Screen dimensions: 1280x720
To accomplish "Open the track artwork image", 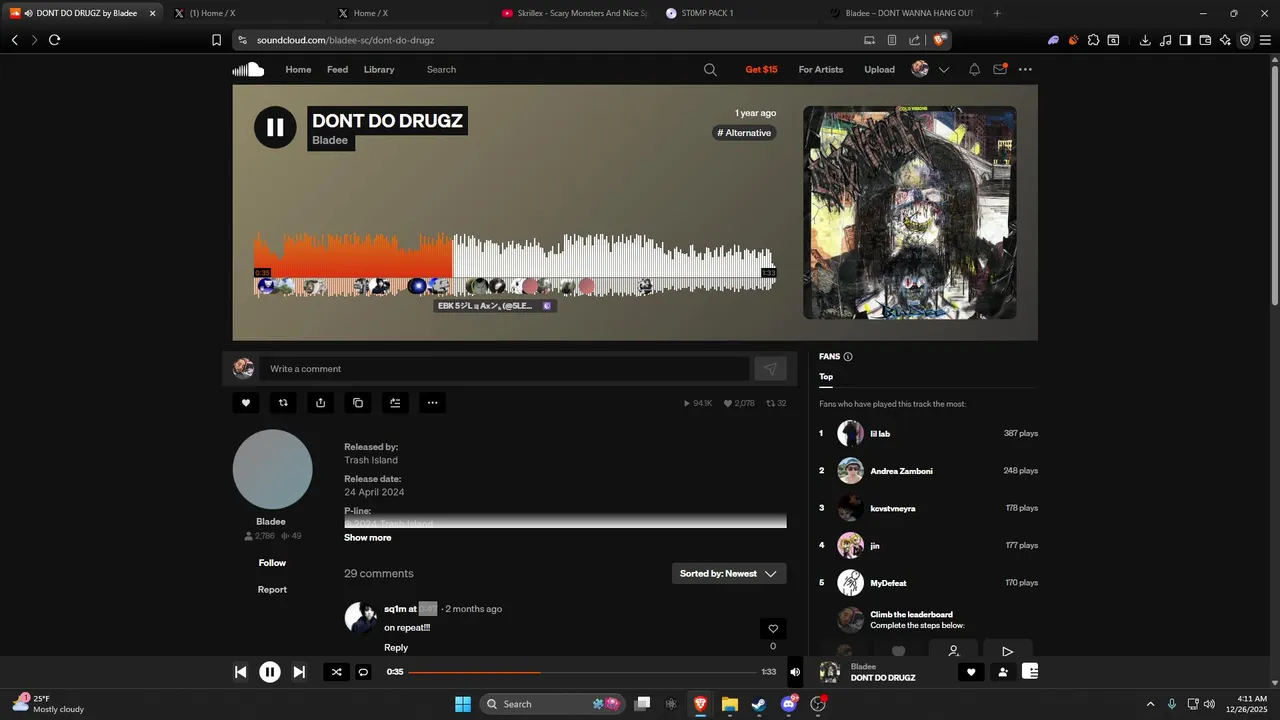I will pyautogui.click(x=910, y=213).
